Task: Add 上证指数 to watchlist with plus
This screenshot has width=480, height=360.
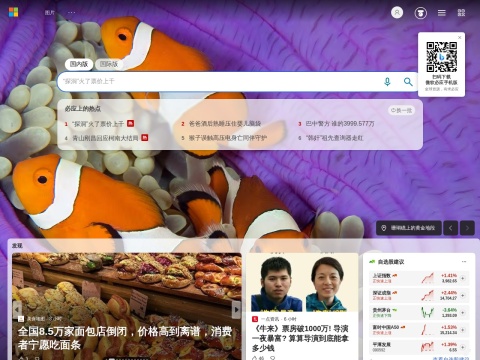Action: pos(463,278)
